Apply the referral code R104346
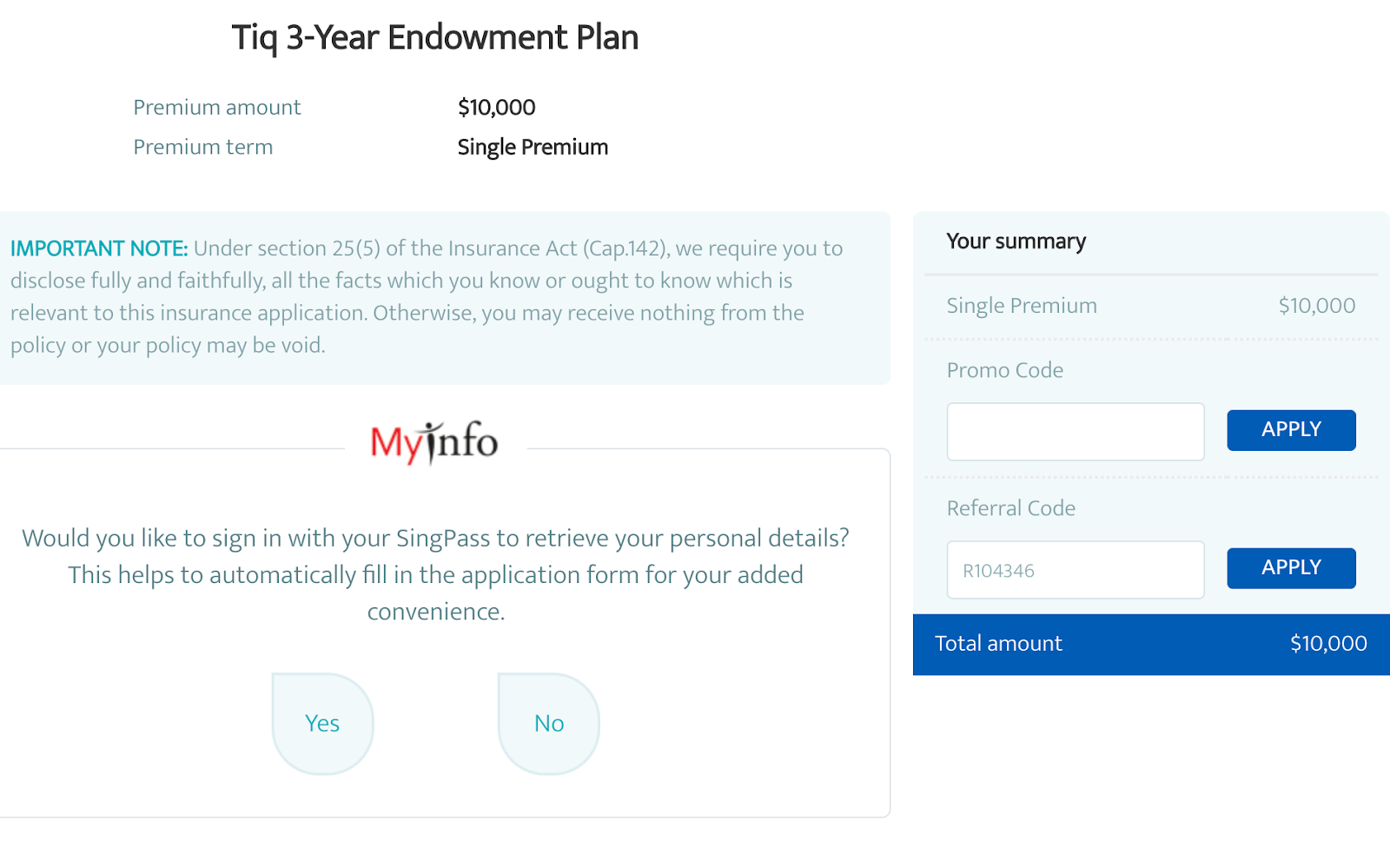The image size is (1390, 868). click(x=1291, y=568)
